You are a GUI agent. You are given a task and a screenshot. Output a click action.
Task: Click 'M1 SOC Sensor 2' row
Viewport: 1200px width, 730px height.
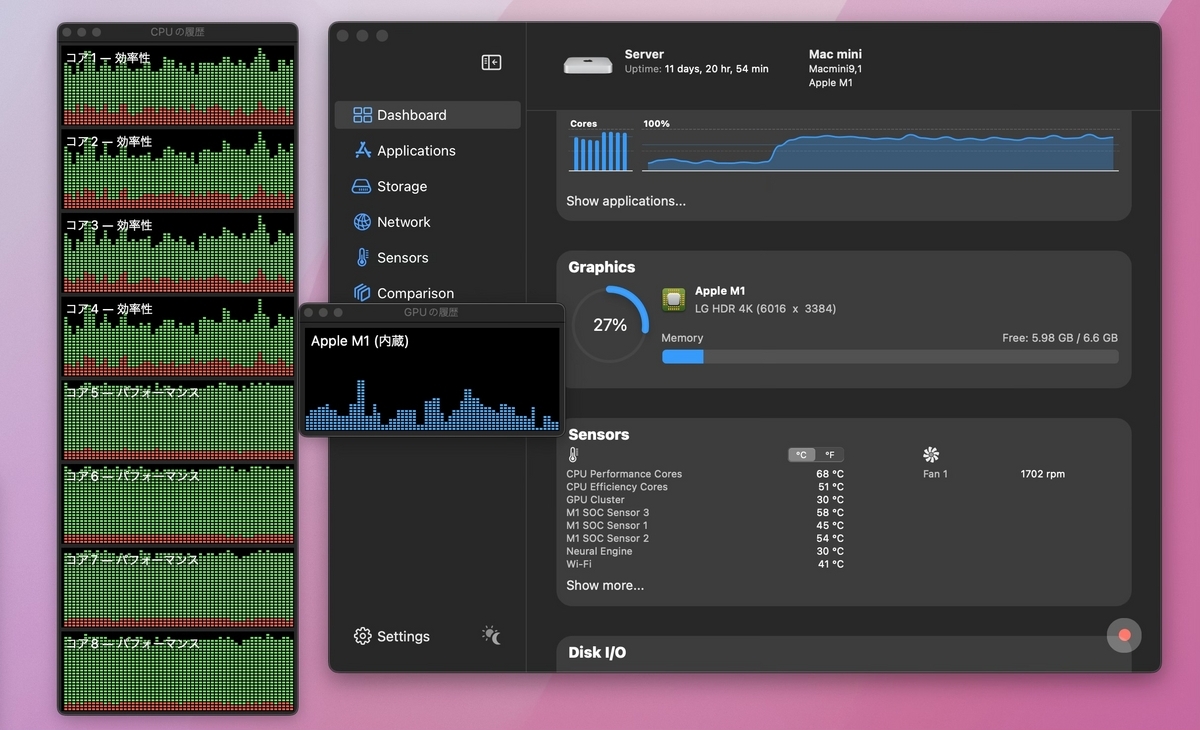705,538
